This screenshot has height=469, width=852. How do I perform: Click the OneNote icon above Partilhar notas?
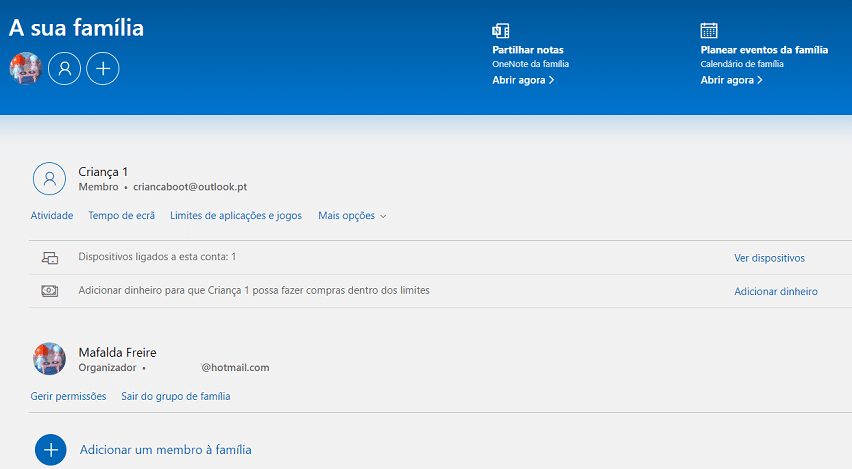[500, 30]
